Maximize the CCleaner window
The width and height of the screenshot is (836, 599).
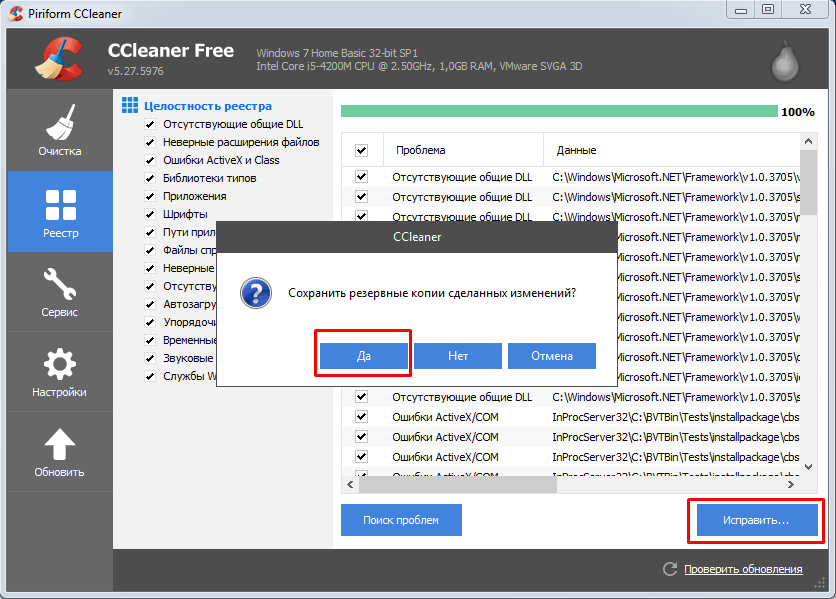coord(768,9)
